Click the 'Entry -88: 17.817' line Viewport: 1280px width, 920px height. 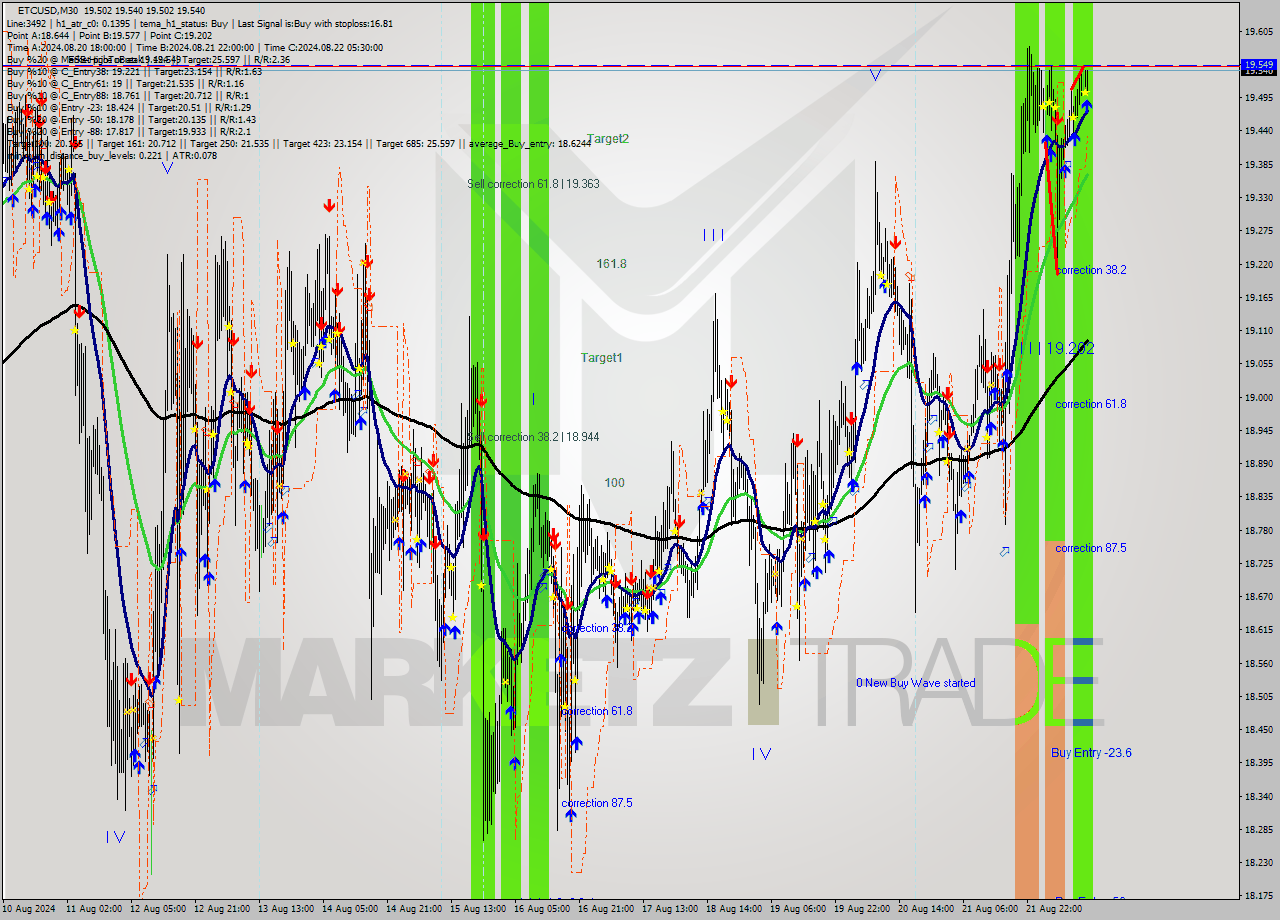pos(99,132)
